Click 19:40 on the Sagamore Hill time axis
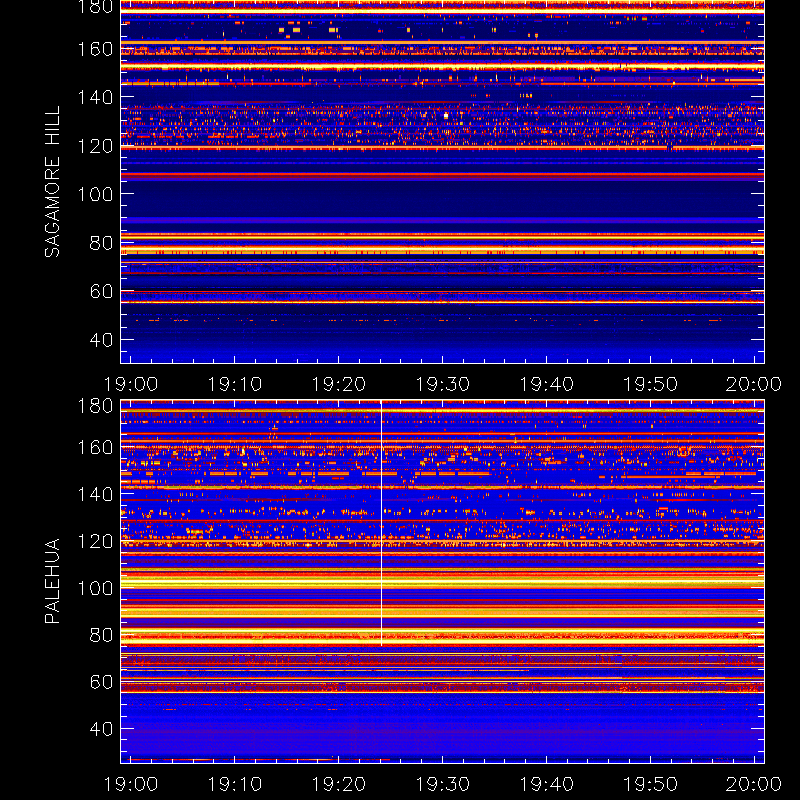This screenshot has height=800, width=800. click(x=546, y=384)
